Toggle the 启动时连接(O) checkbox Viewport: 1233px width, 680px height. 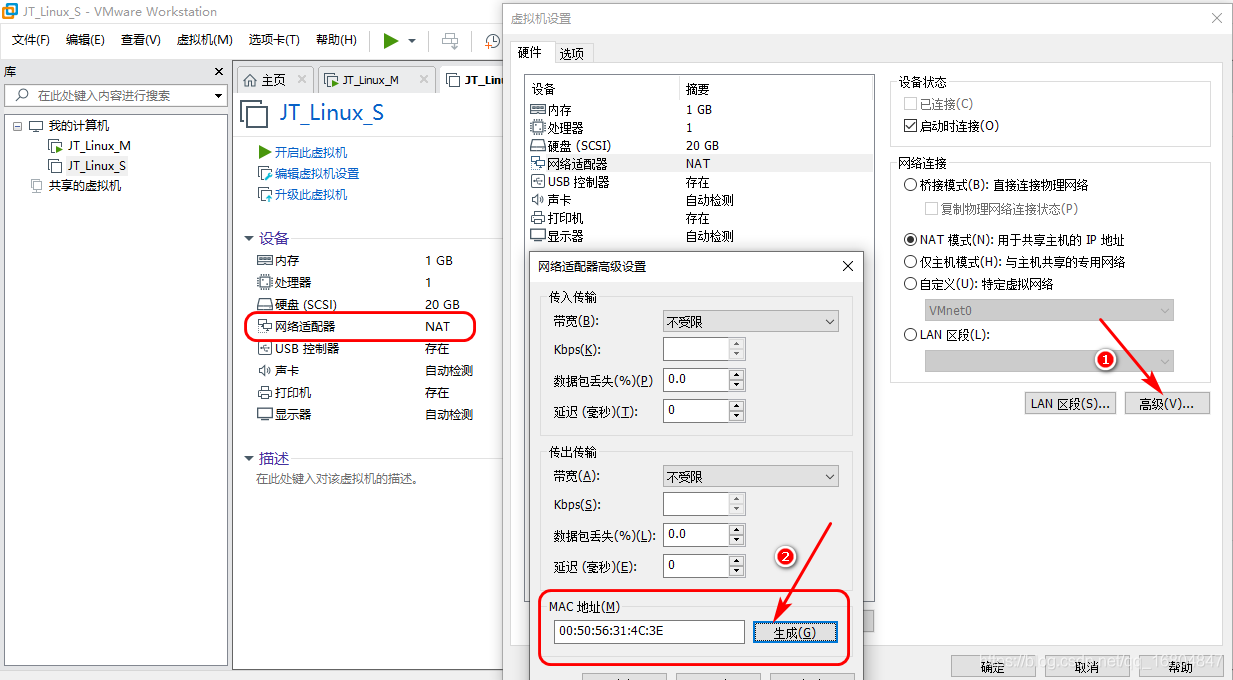pos(910,126)
